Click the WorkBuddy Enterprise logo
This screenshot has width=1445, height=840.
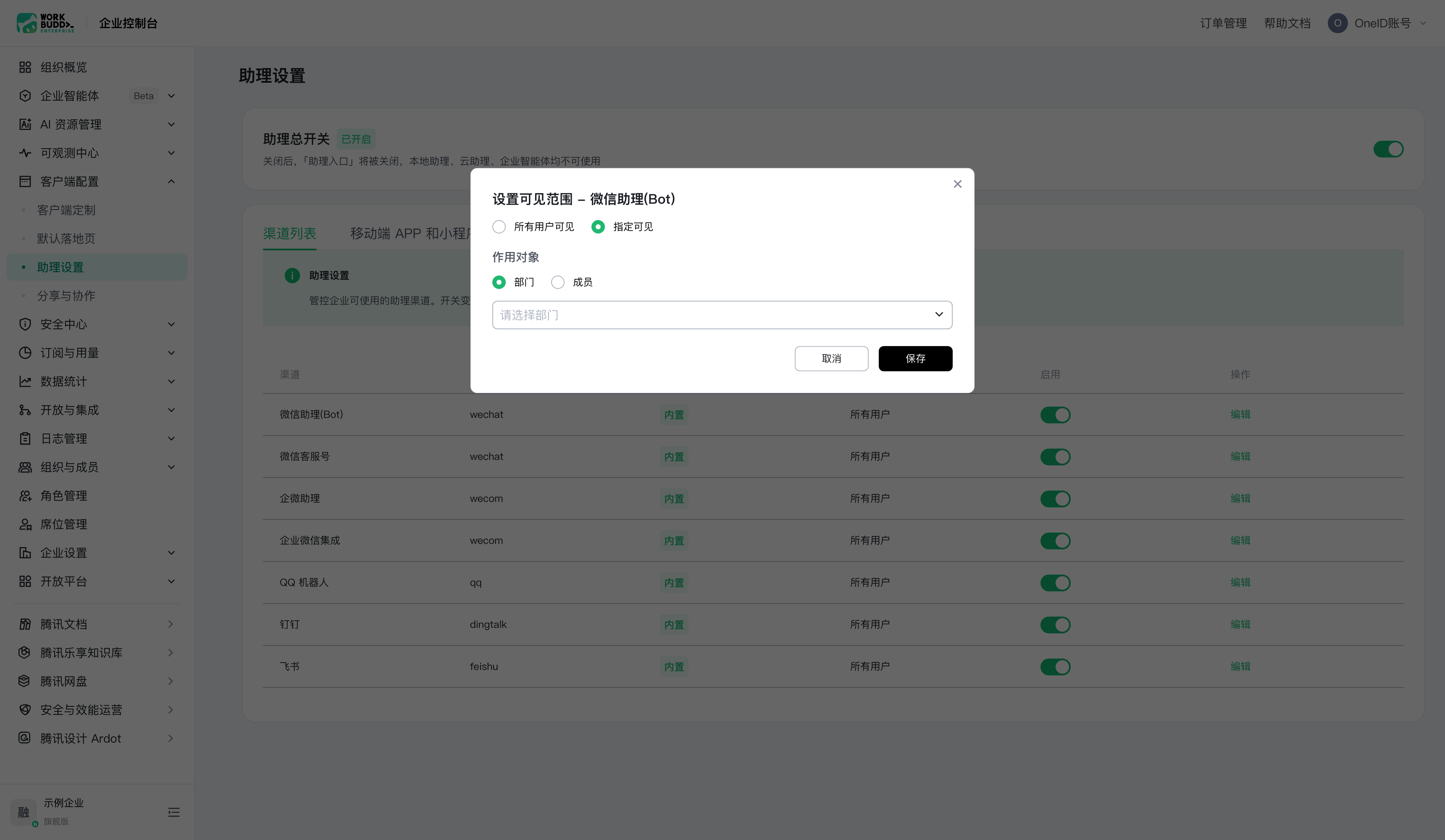click(x=45, y=23)
